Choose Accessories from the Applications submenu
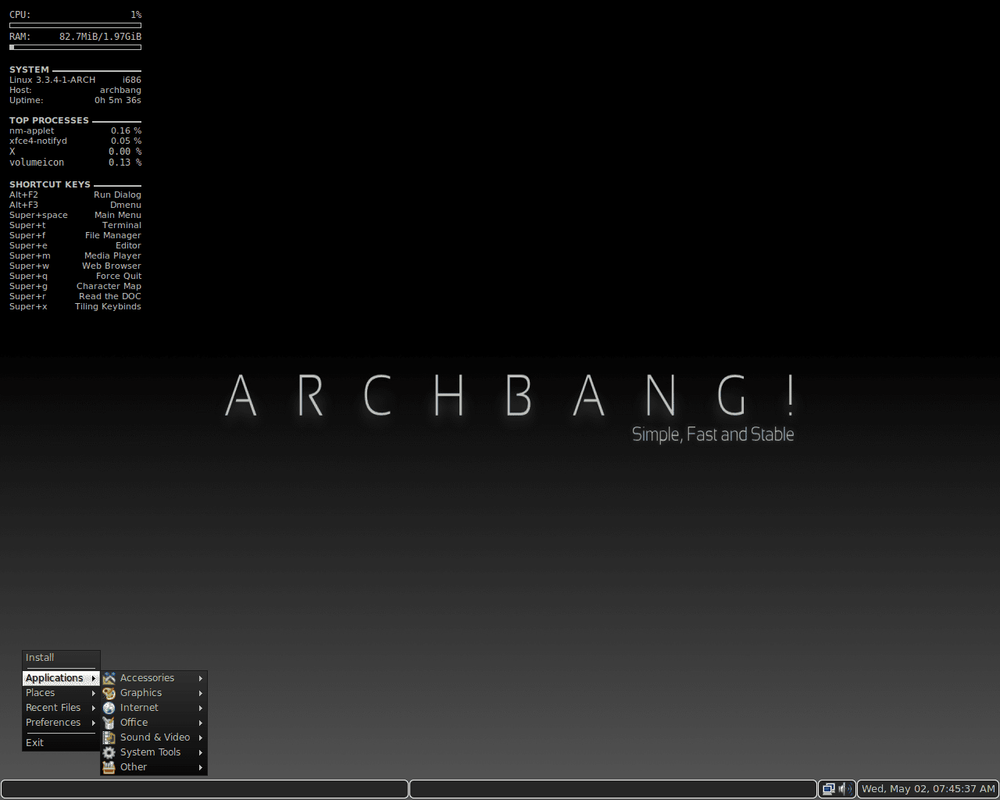 (x=146, y=677)
